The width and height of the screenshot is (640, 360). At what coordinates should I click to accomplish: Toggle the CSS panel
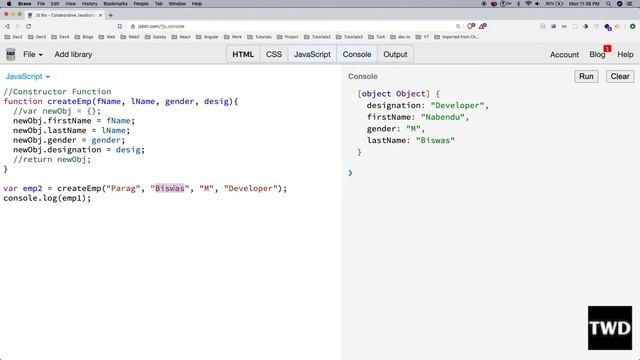(x=274, y=54)
